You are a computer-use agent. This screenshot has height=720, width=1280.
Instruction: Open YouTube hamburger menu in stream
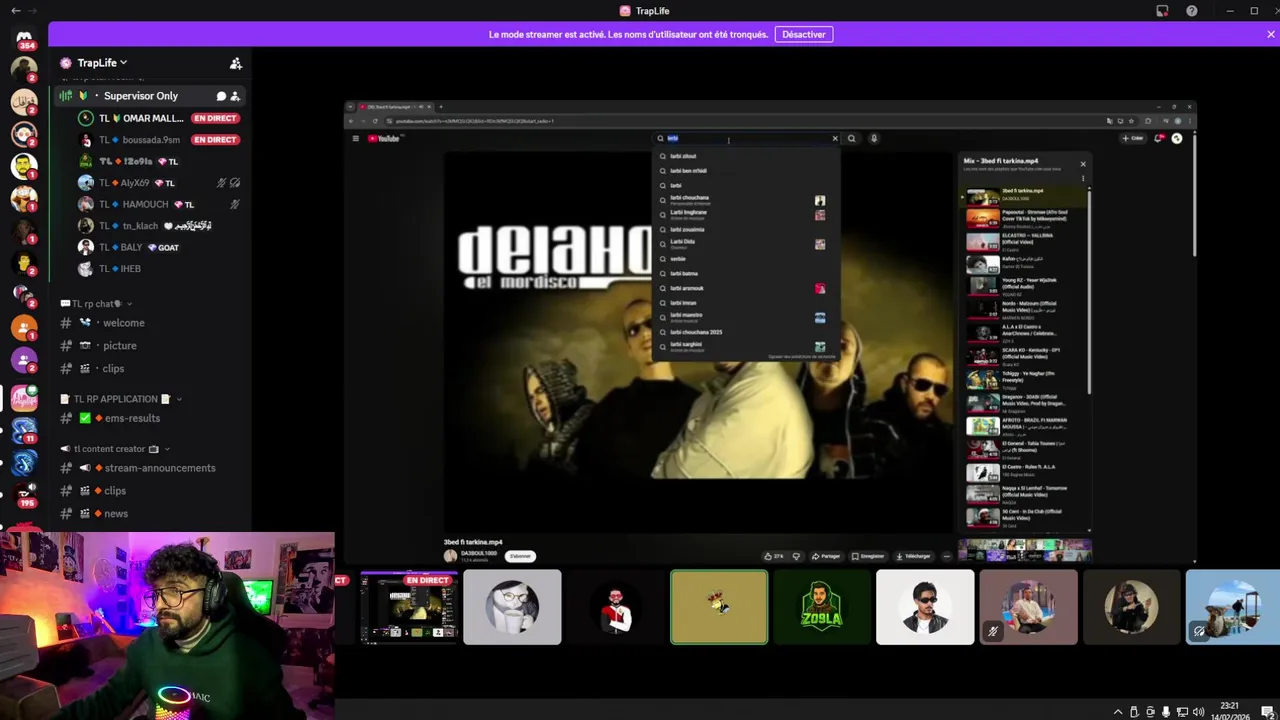tap(355, 139)
